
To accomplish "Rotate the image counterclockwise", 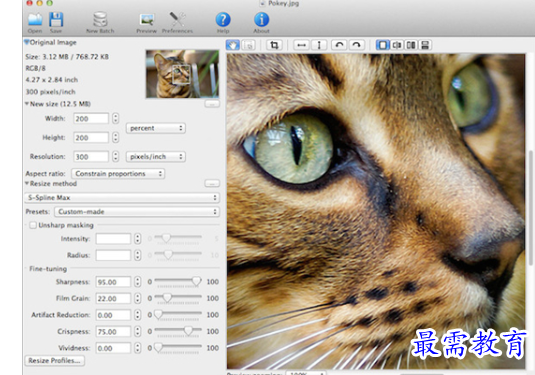I will point(339,45).
